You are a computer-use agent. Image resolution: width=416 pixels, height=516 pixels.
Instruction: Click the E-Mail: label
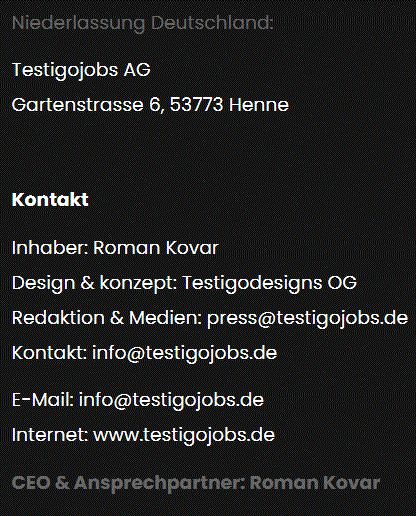[43, 400]
